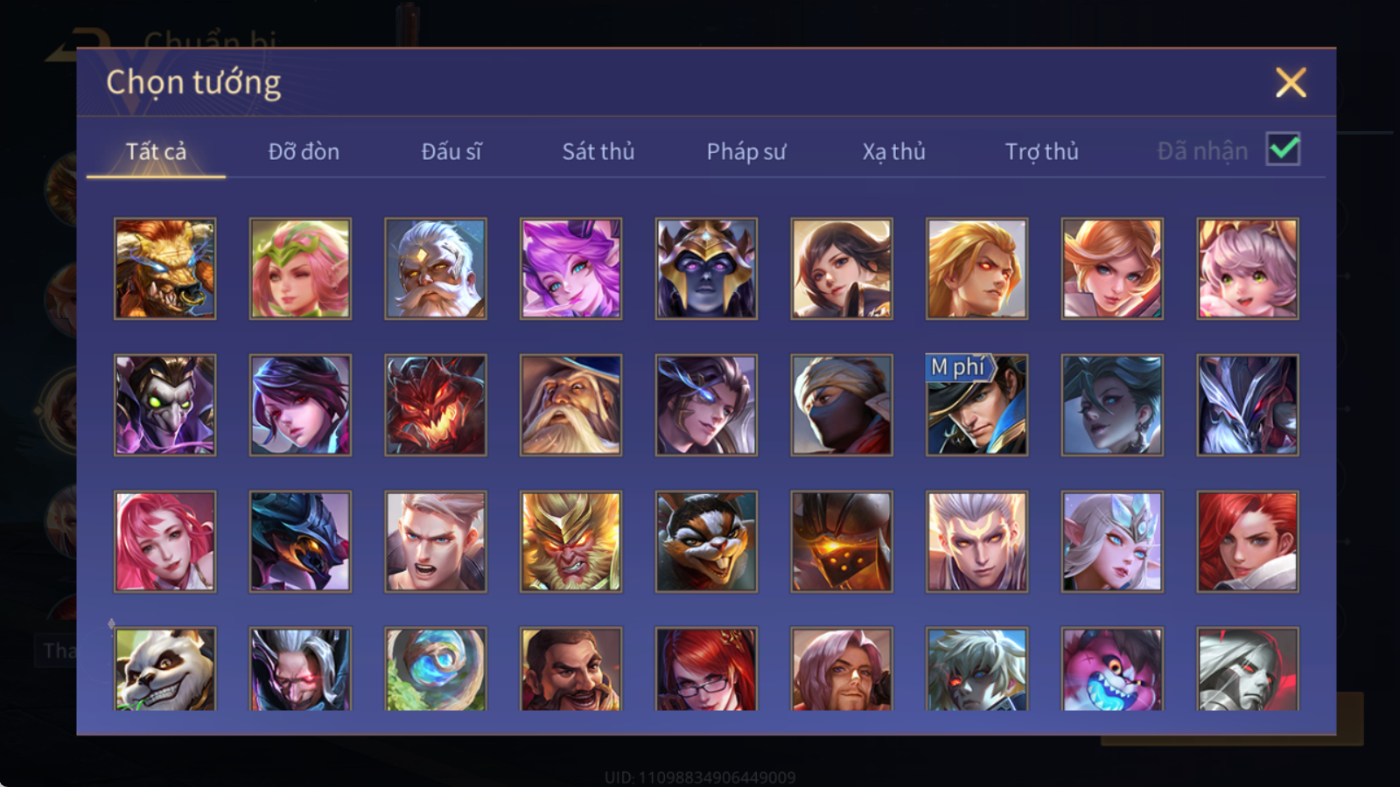
Task: Toggle the 'Đã nhận' checkbox
Action: (x=1283, y=150)
